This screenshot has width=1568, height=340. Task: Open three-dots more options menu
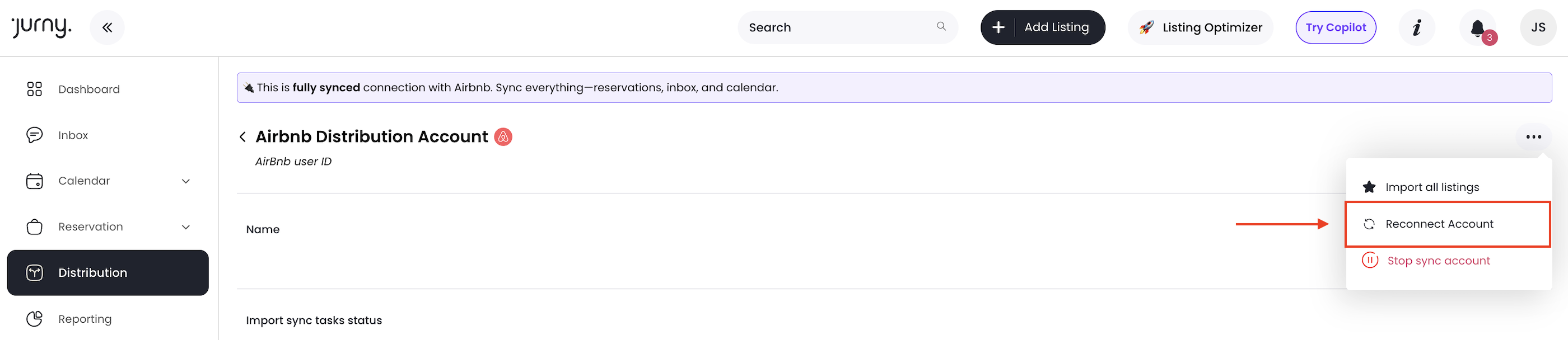pyautogui.click(x=1533, y=137)
